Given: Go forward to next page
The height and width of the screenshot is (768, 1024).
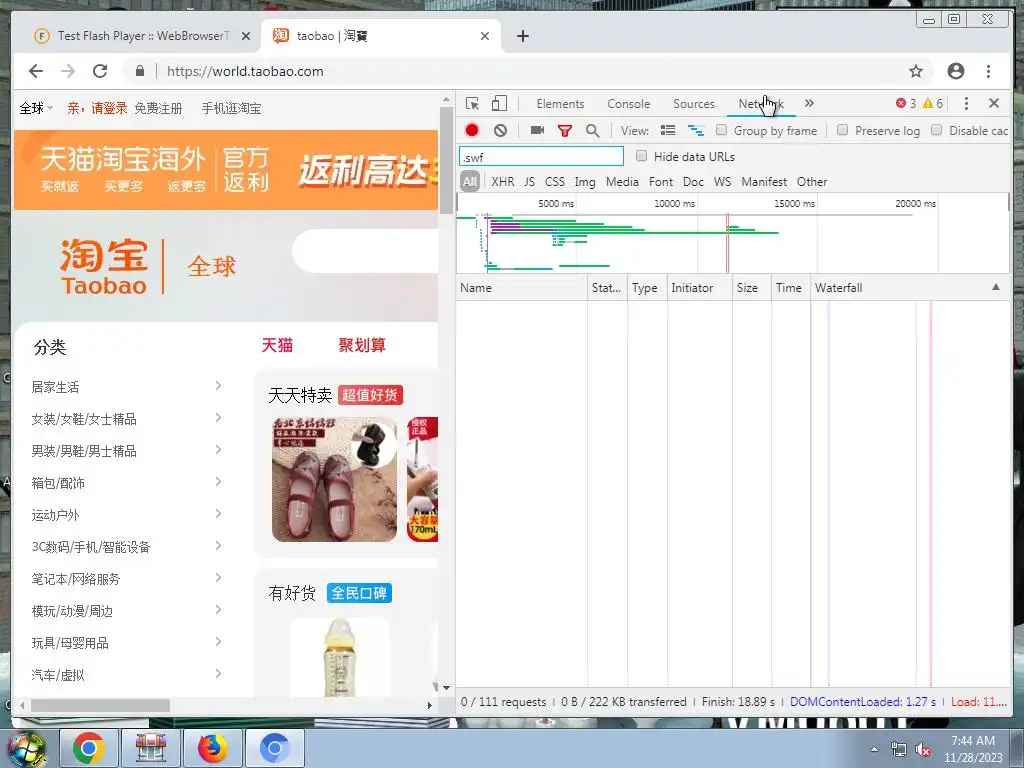Looking at the screenshot, I should pyautogui.click(x=68, y=71).
